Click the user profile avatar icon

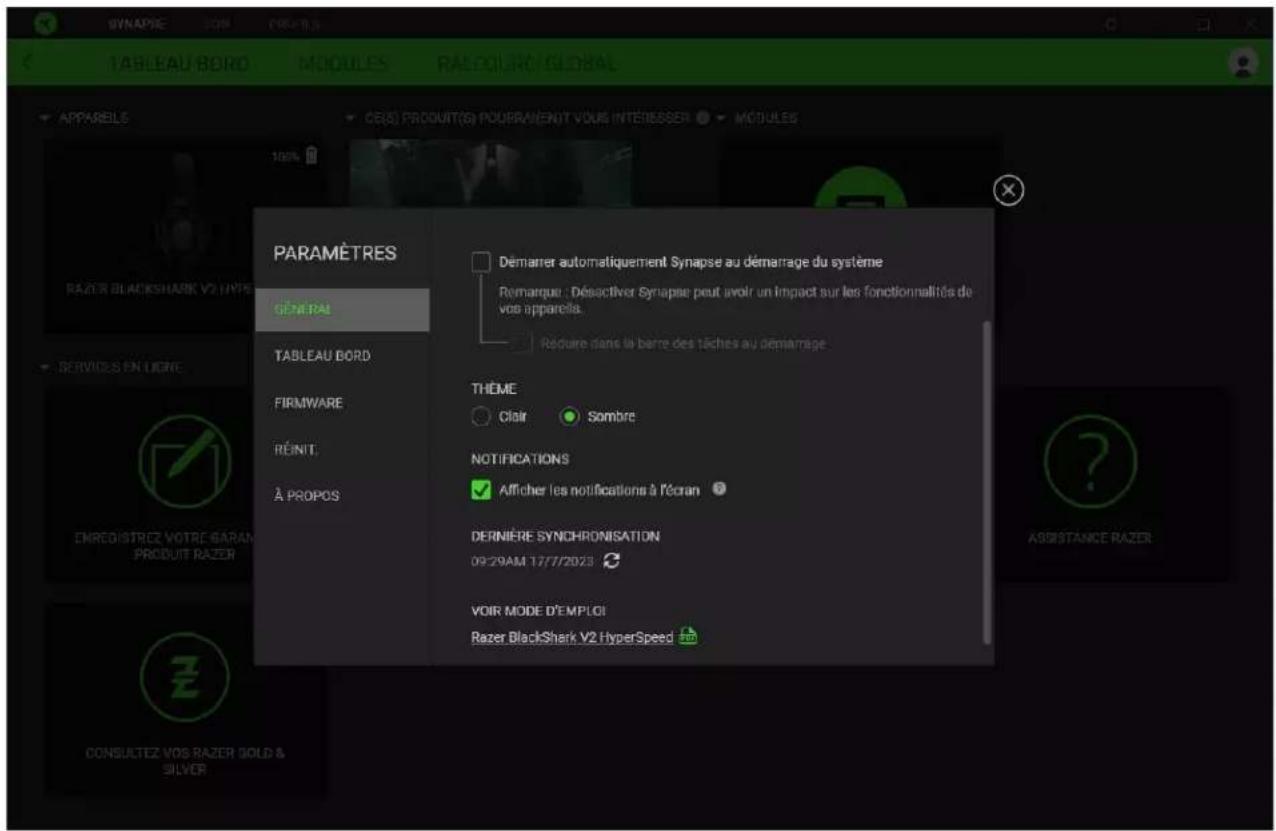click(1240, 62)
